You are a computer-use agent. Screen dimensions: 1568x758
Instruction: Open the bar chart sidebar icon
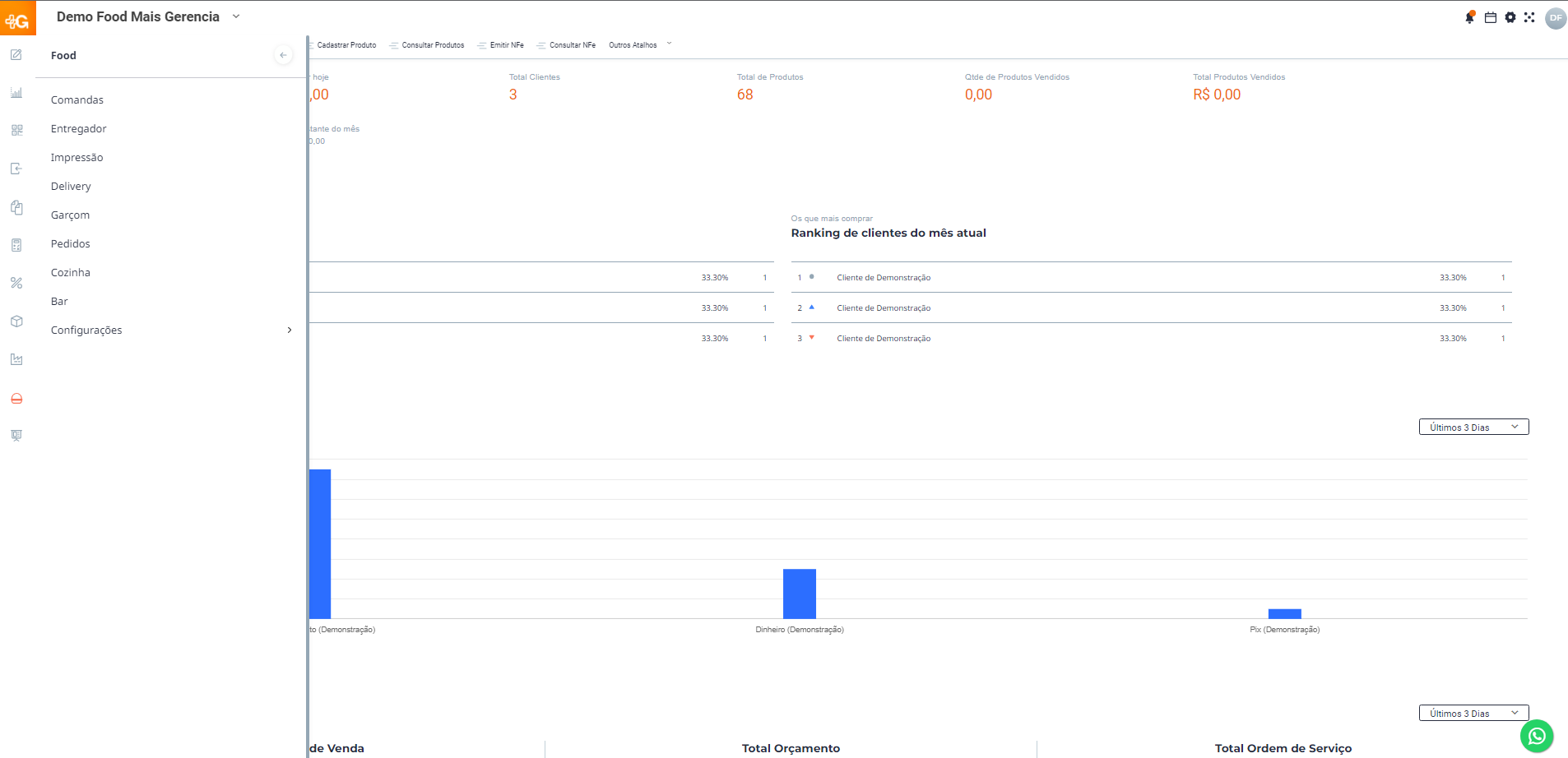click(16, 93)
